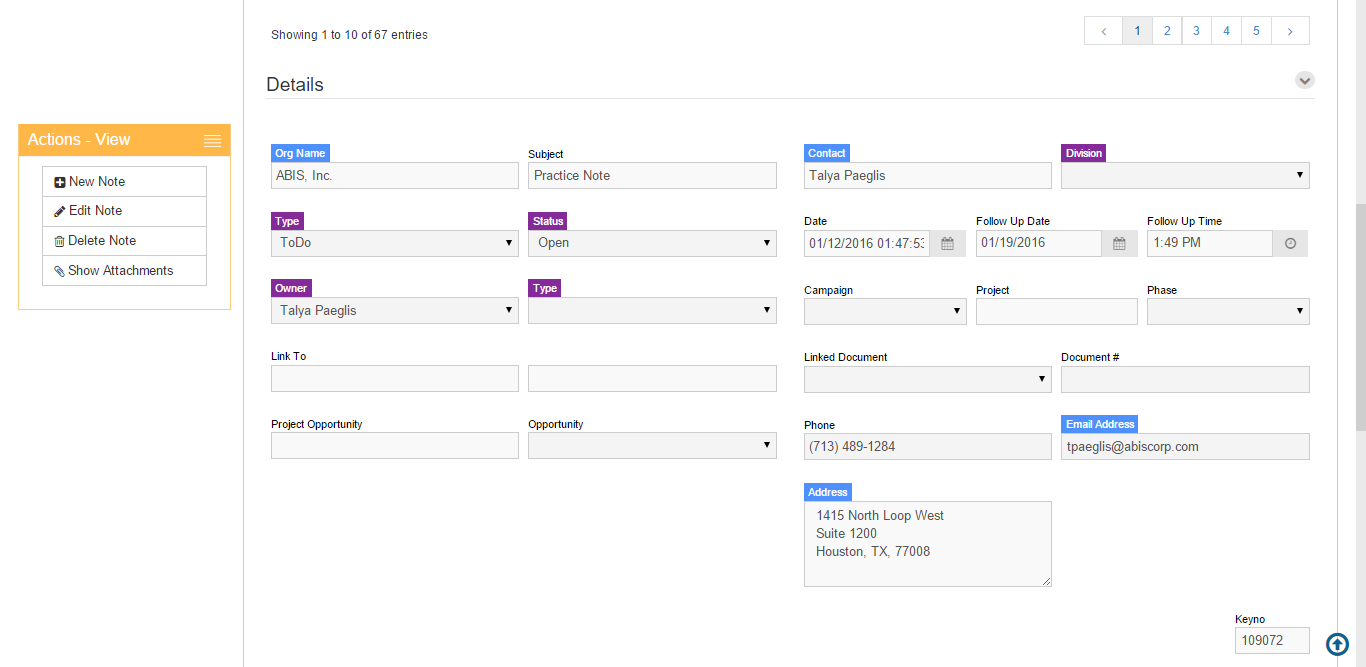
Task: Go to previous page of entries
Action: click(x=1103, y=31)
